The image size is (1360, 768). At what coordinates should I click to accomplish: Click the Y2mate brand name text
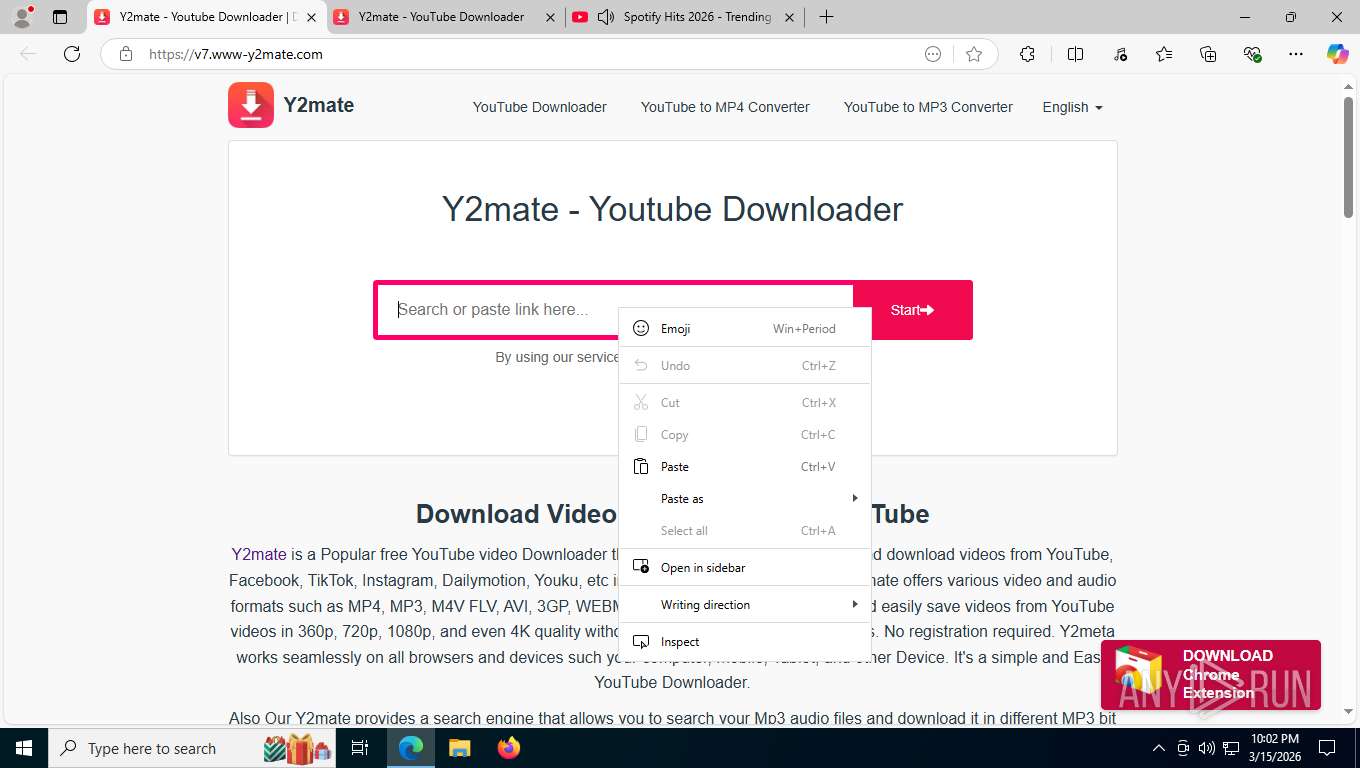[318, 105]
